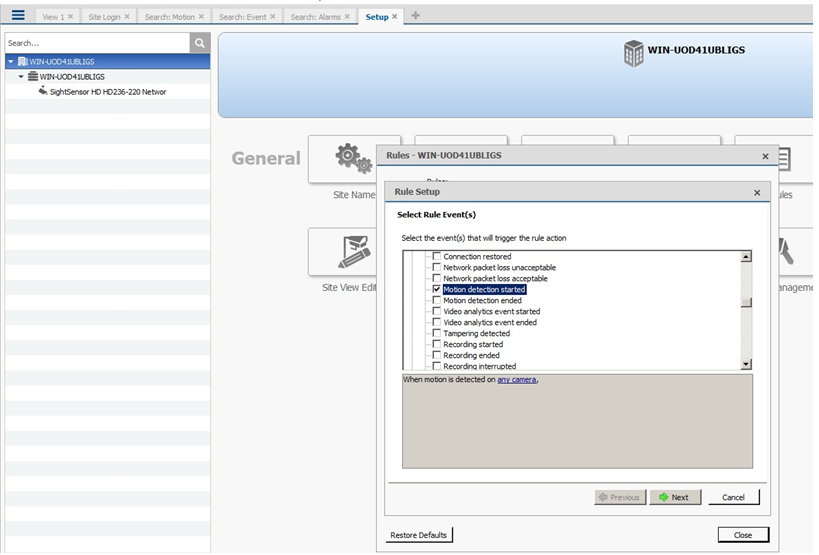Image resolution: width=819 pixels, height=555 pixels.
Task: Close the Rule Setup dialog
Action: pos(757,193)
